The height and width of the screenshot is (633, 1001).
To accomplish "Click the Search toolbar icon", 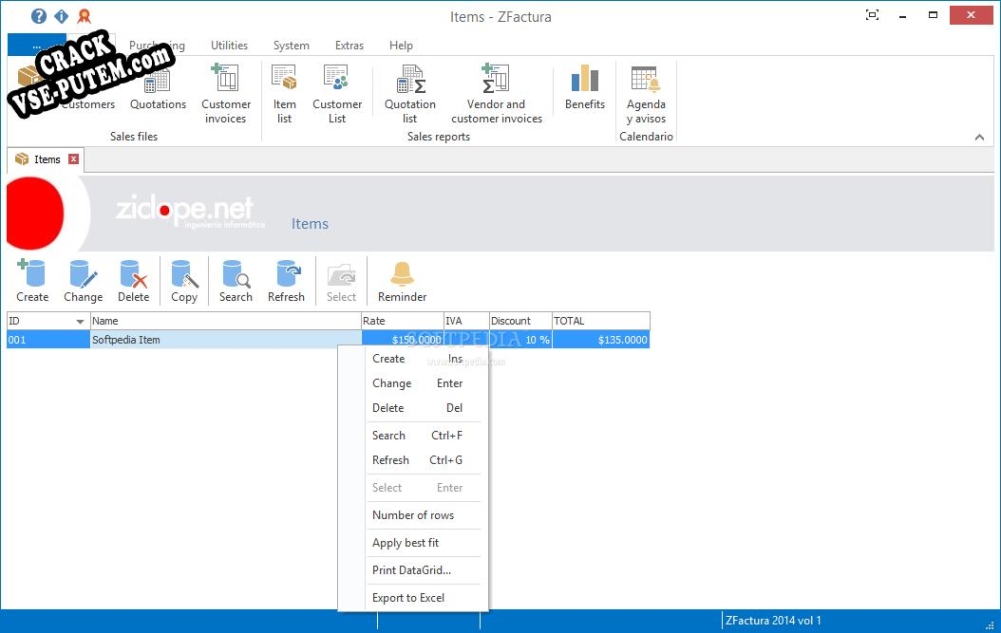I will (x=236, y=281).
